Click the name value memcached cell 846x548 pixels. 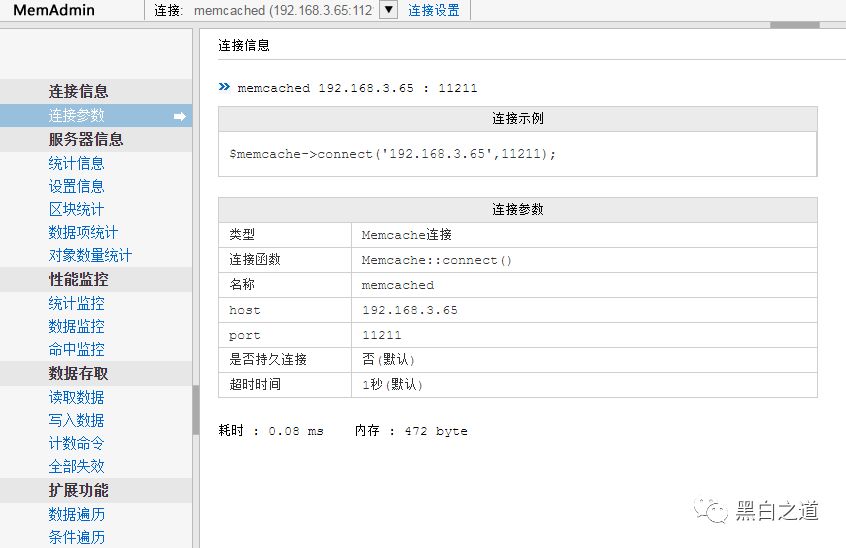[584, 285]
